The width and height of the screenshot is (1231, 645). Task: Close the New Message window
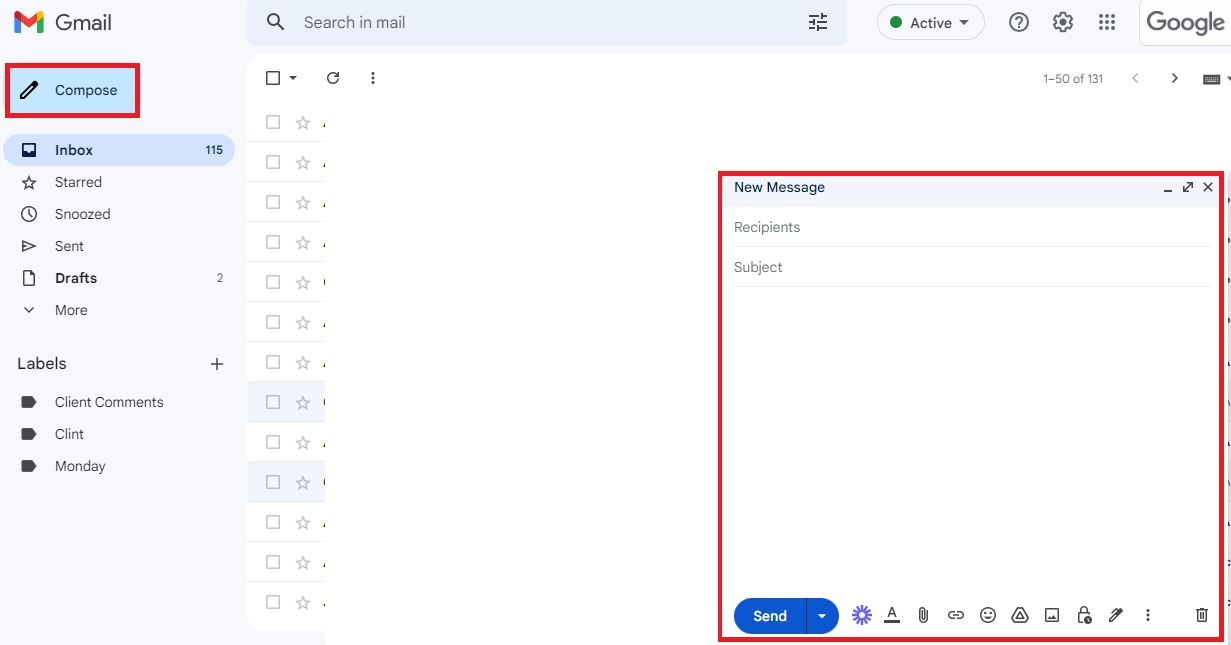(1208, 187)
